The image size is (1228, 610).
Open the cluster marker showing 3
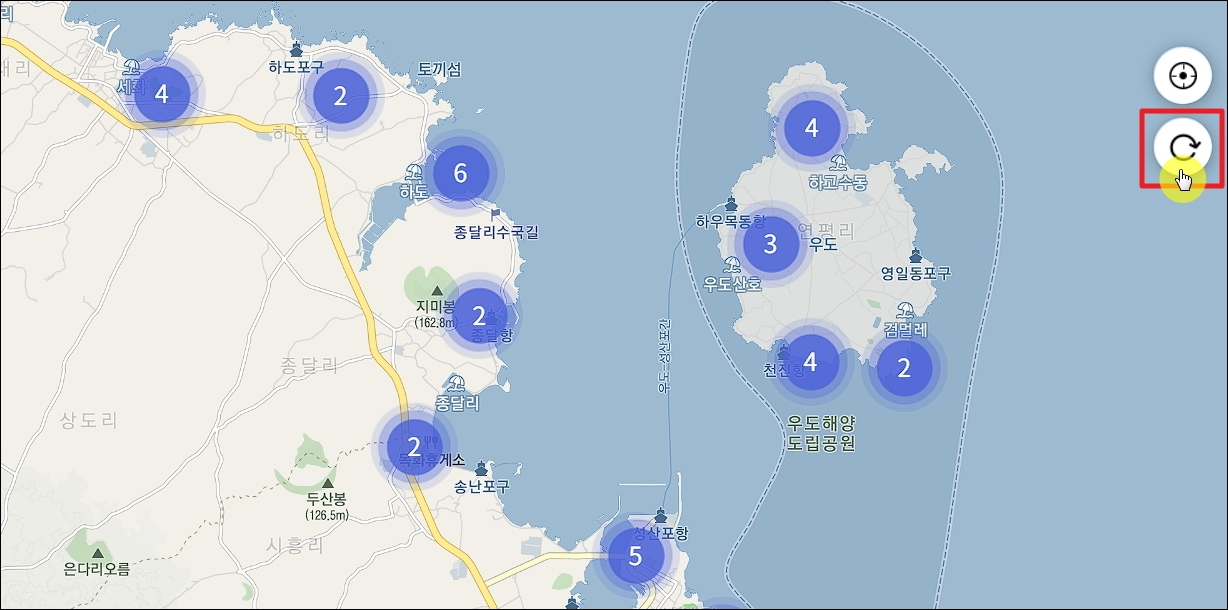point(769,244)
